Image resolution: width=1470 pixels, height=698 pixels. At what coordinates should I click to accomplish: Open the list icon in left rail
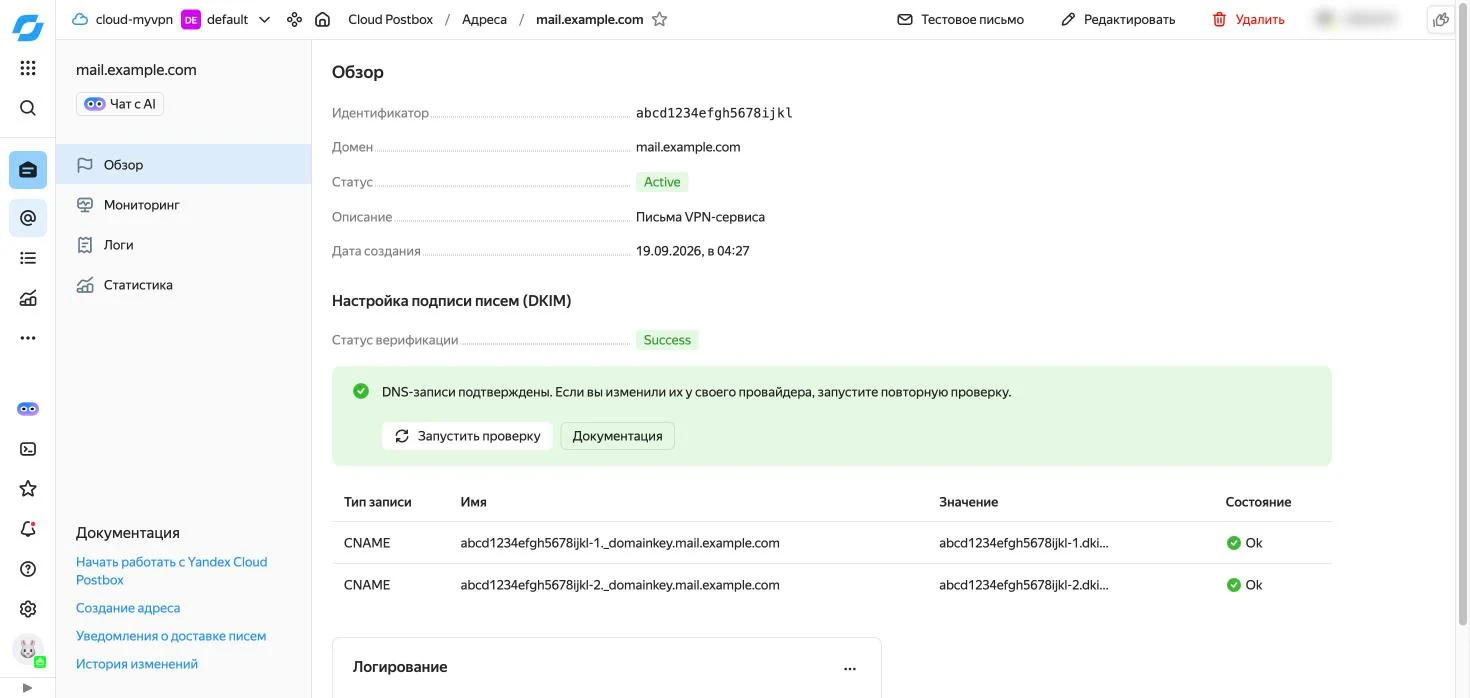point(28,258)
